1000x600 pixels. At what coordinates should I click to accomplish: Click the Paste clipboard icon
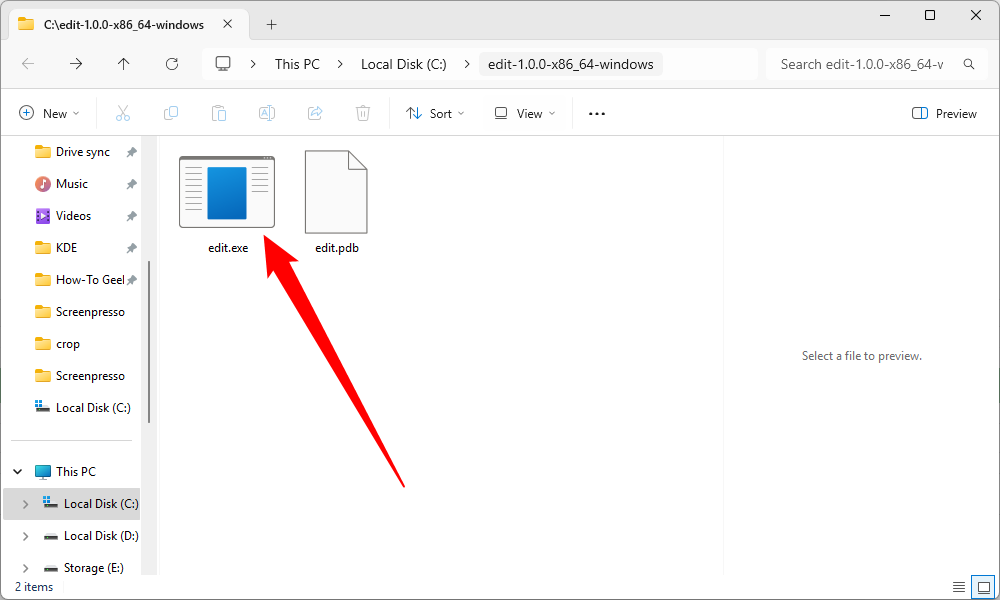(x=219, y=113)
